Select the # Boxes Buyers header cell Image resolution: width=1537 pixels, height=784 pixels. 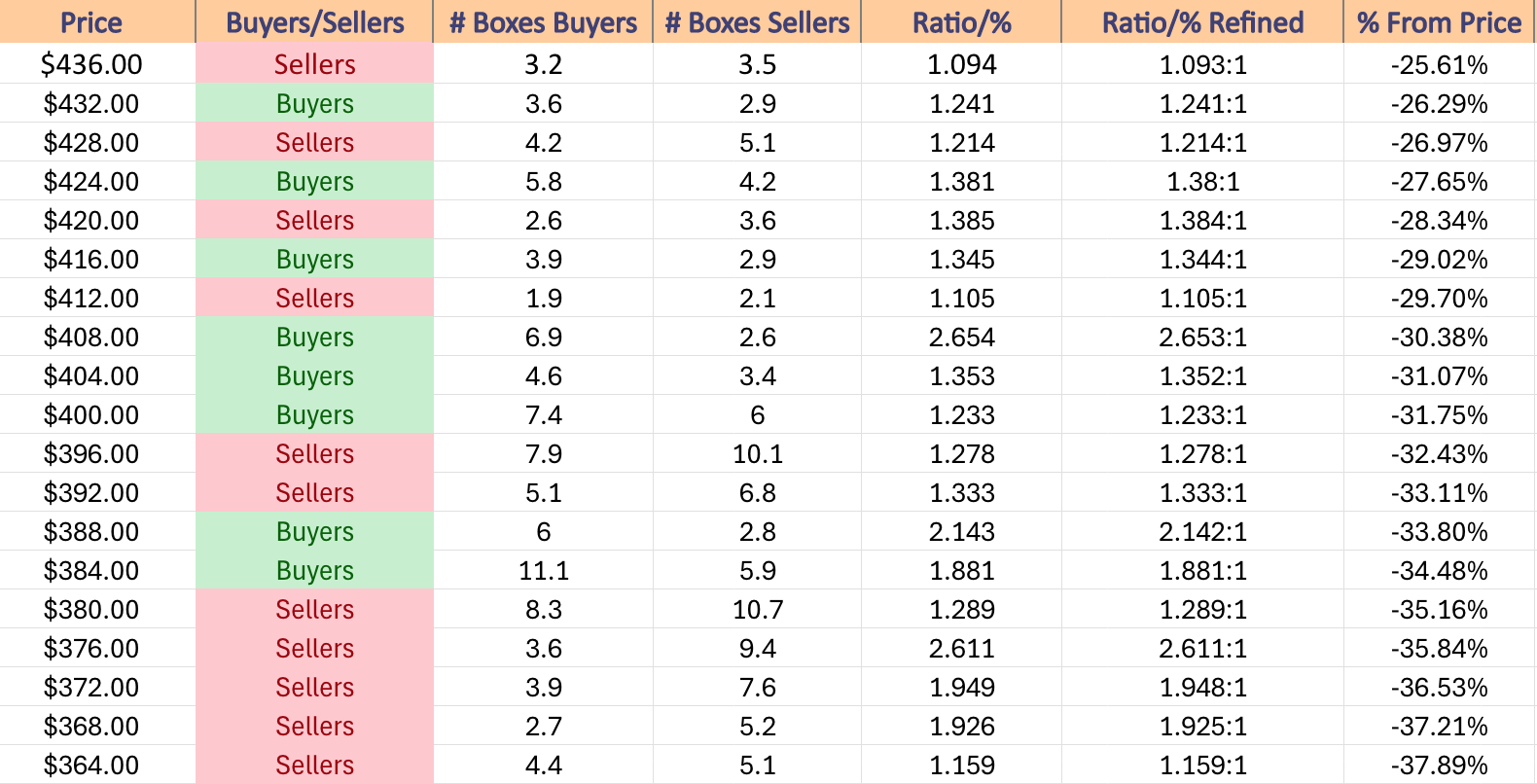coord(543,21)
